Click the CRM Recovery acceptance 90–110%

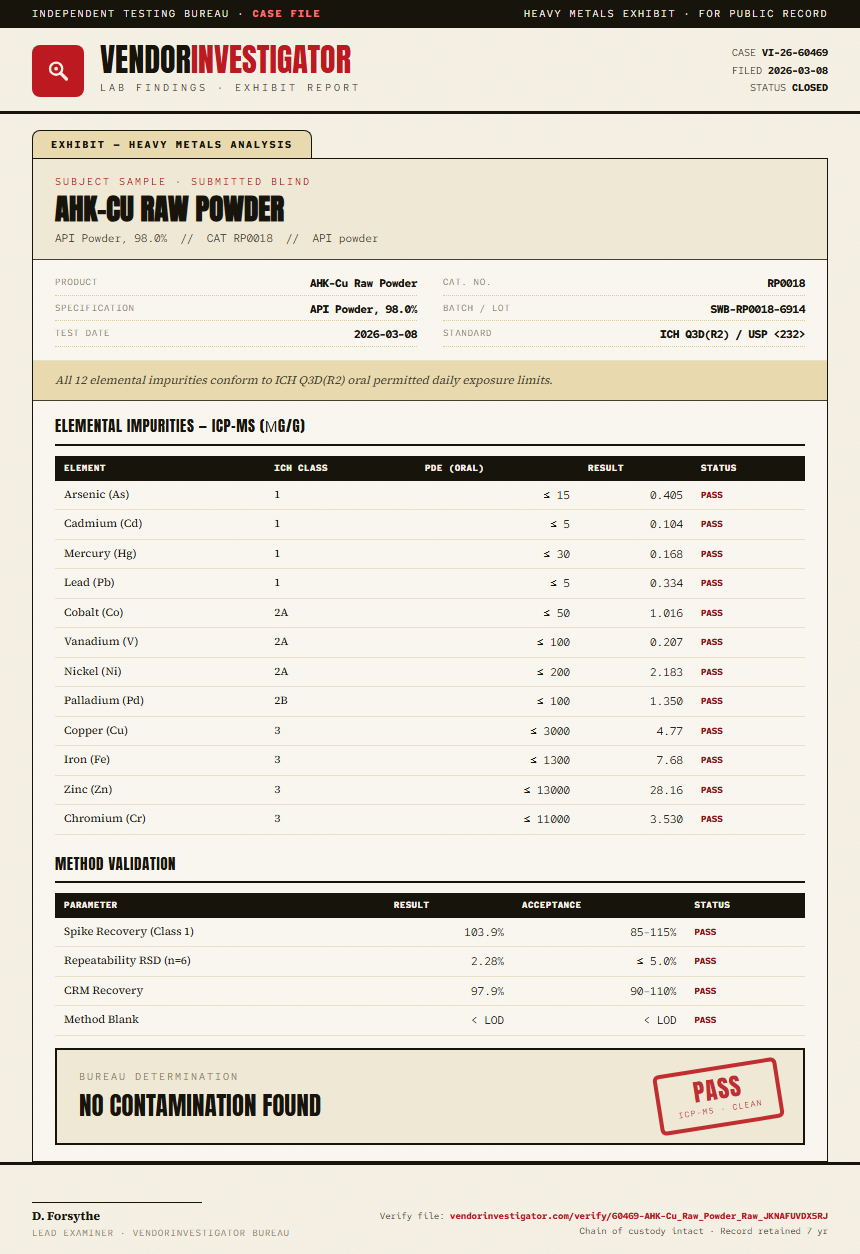[651, 991]
